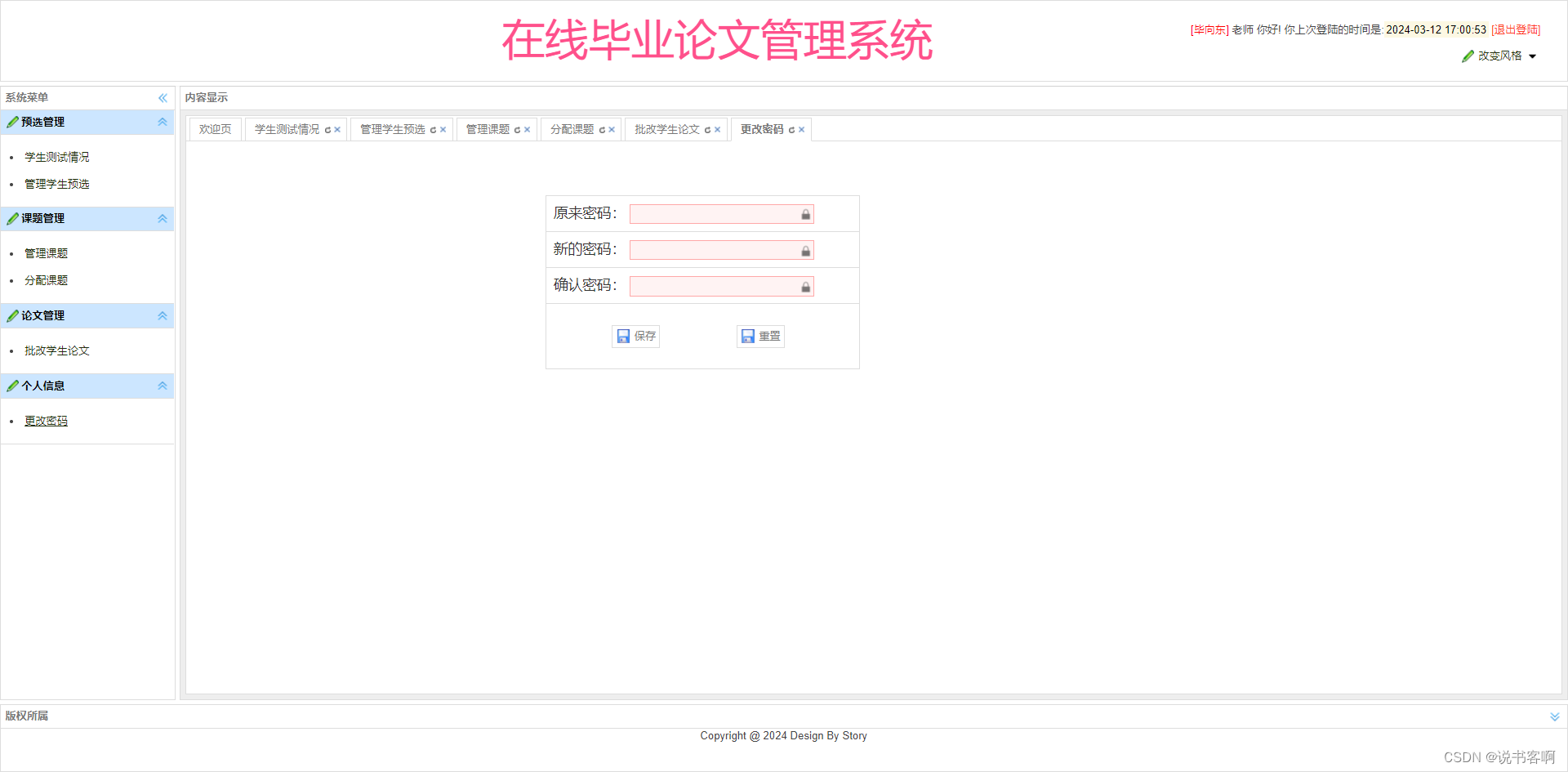1568x772 pixels.
Task: Refresh the 分配课题 tab
Action: click(603, 130)
